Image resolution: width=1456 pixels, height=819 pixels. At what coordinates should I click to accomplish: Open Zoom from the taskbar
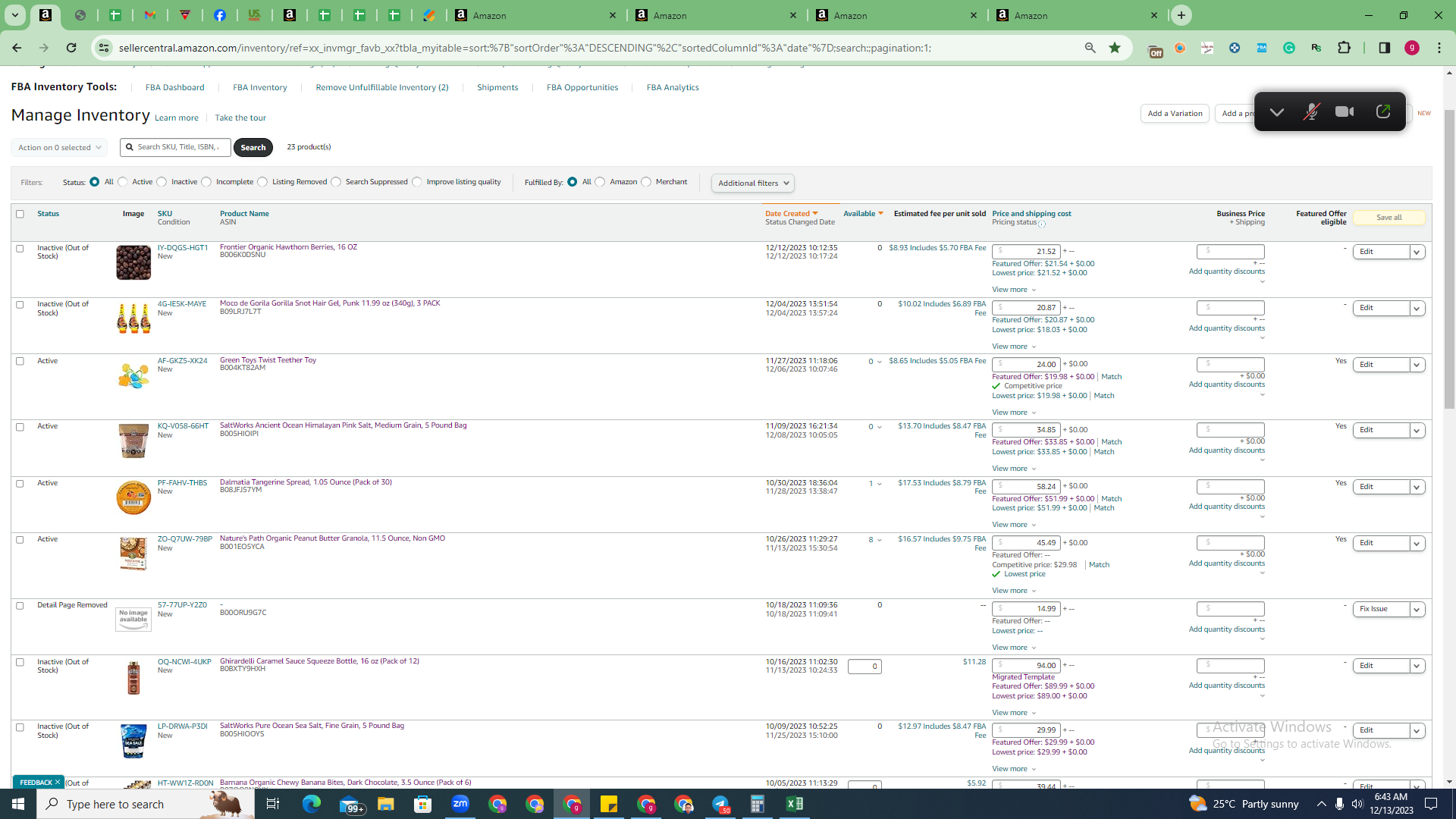coord(460,804)
